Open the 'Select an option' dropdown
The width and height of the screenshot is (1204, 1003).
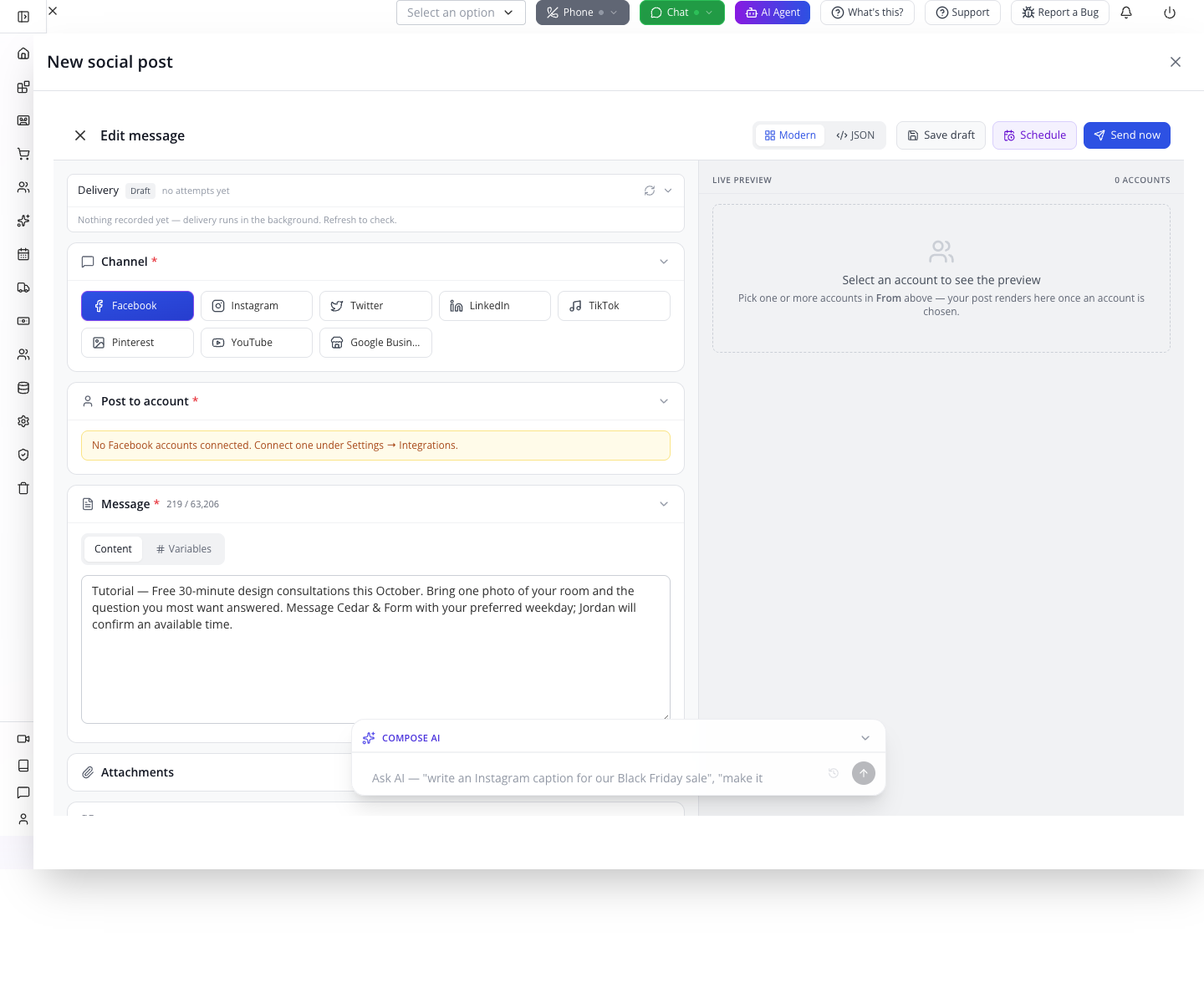(461, 13)
